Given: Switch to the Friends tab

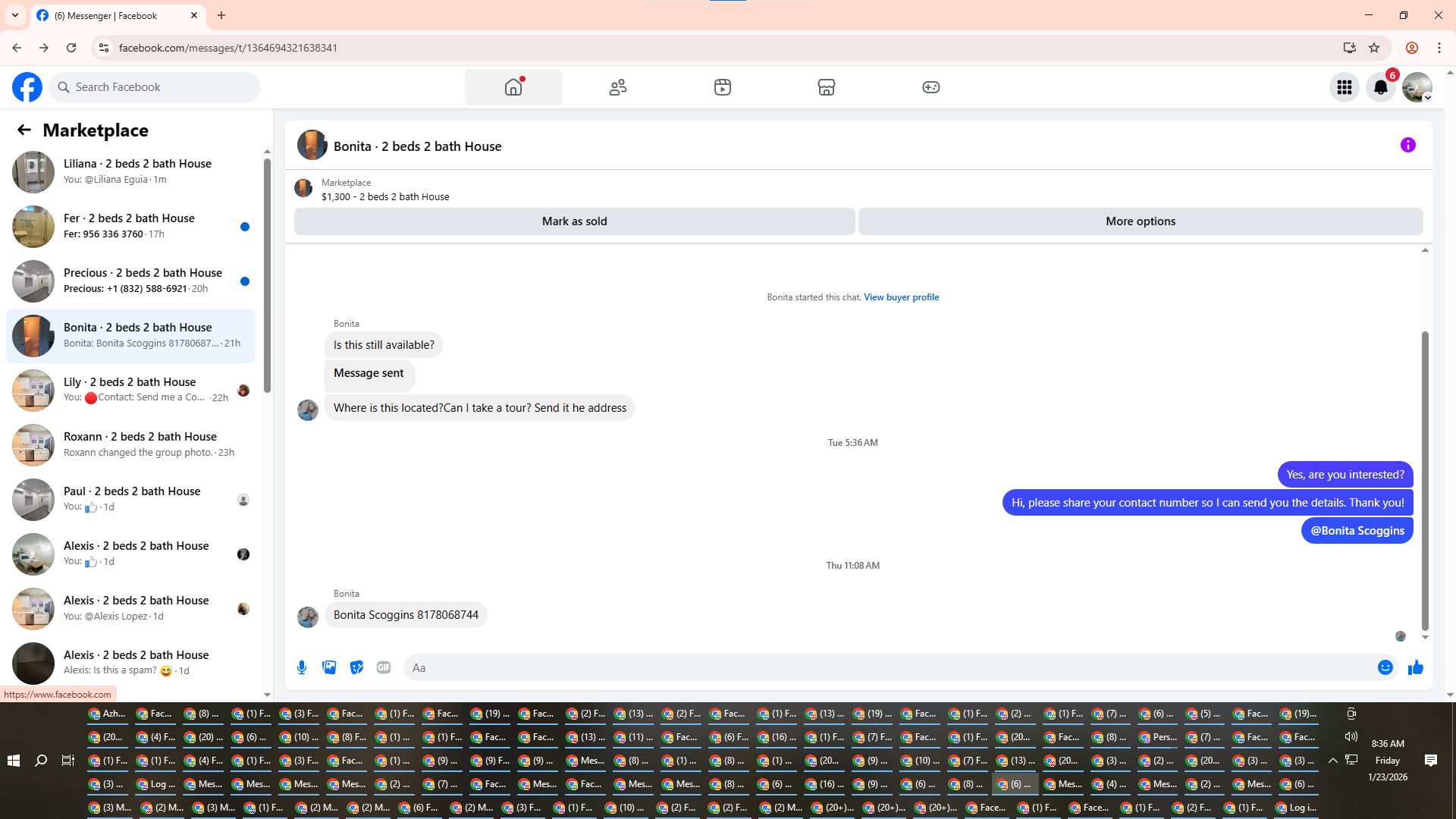Looking at the screenshot, I should click(x=618, y=87).
